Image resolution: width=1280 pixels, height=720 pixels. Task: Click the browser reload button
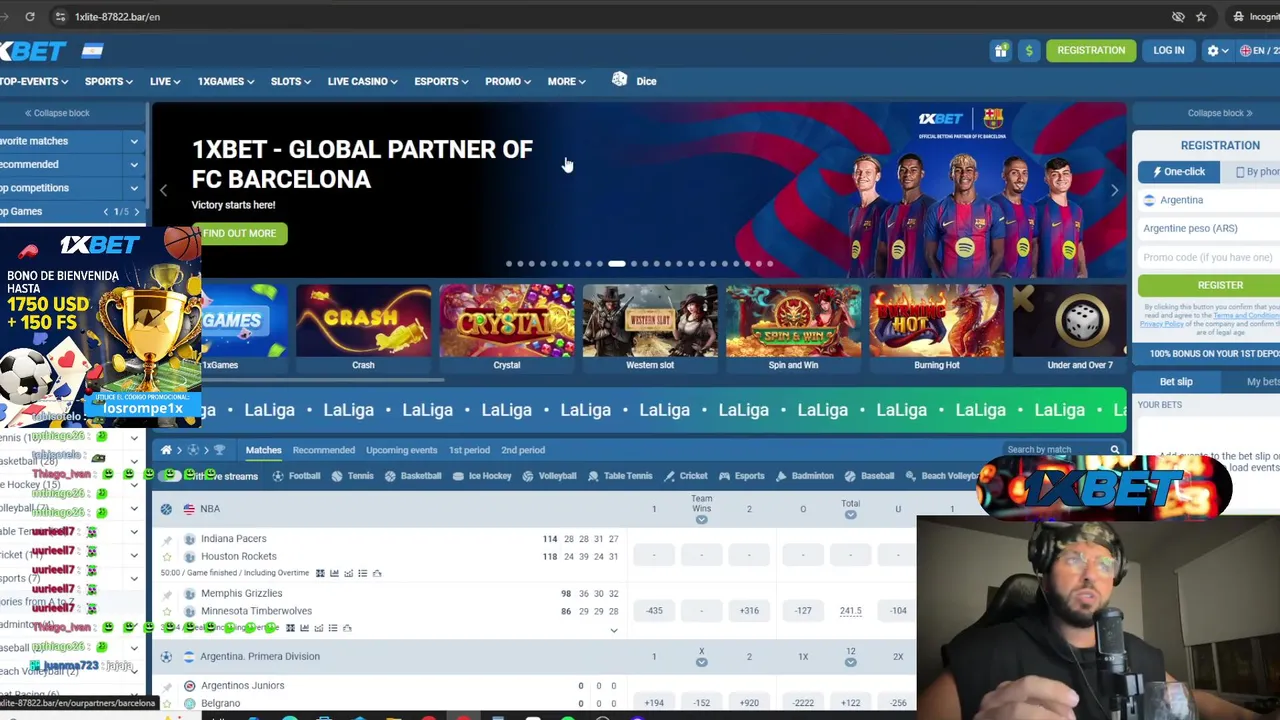[x=30, y=16]
